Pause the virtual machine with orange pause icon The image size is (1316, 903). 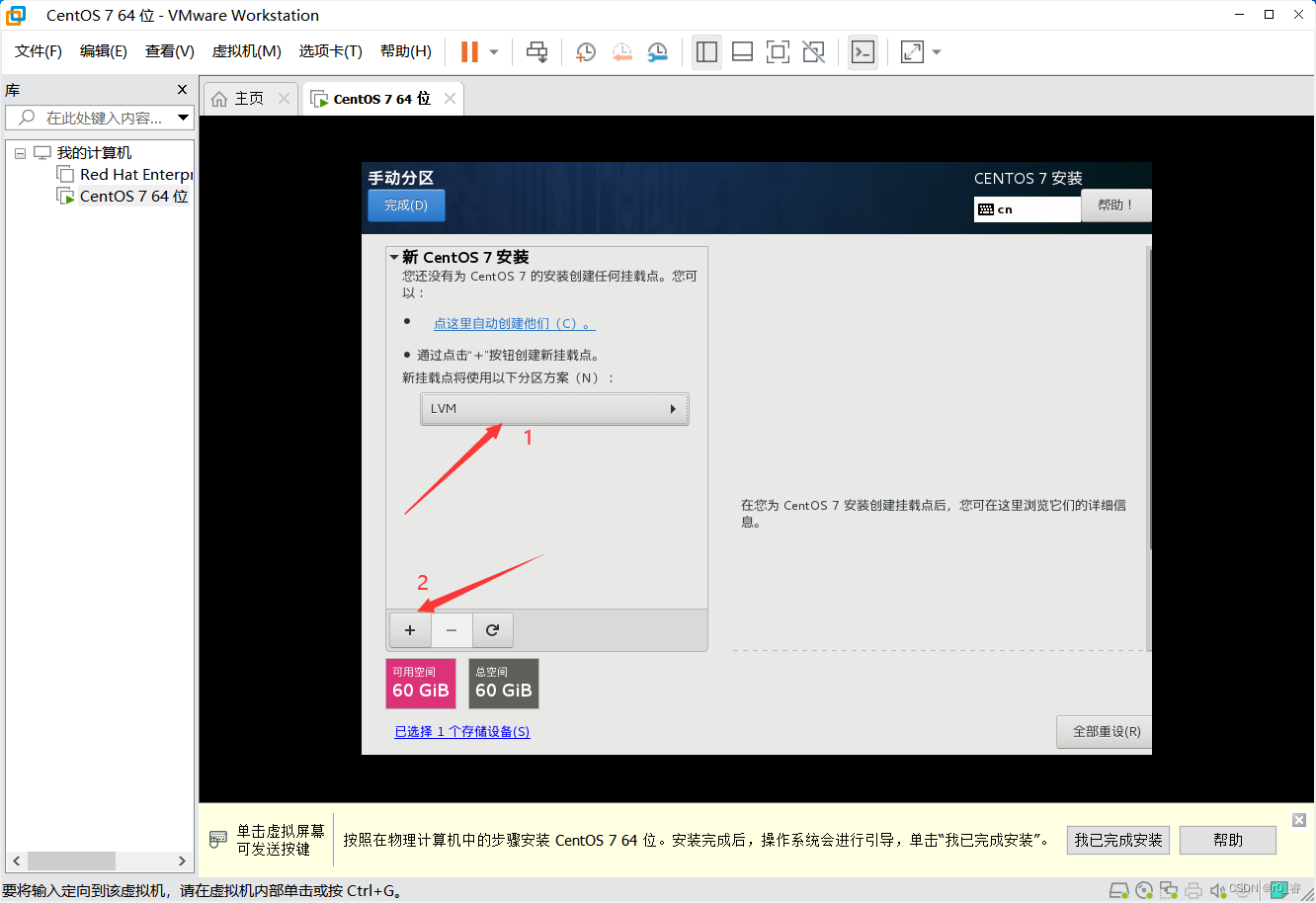(470, 52)
